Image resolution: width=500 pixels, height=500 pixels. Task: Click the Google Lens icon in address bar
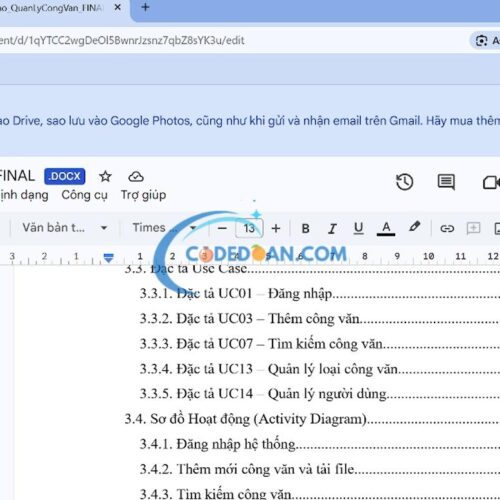tap(481, 41)
